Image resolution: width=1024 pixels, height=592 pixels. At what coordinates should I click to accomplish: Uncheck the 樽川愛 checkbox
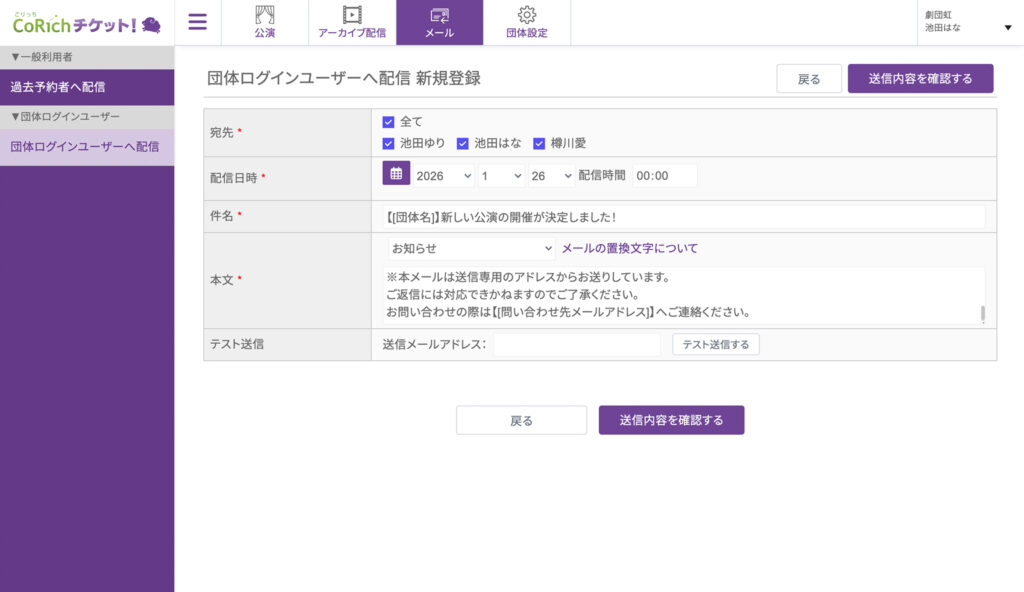click(x=539, y=143)
